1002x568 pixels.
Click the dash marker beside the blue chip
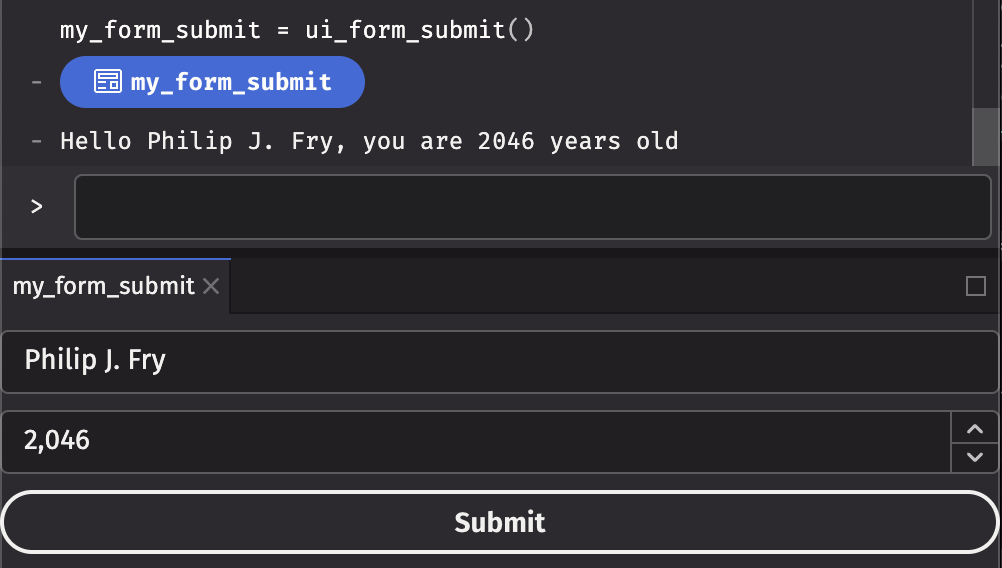(36, 82)
